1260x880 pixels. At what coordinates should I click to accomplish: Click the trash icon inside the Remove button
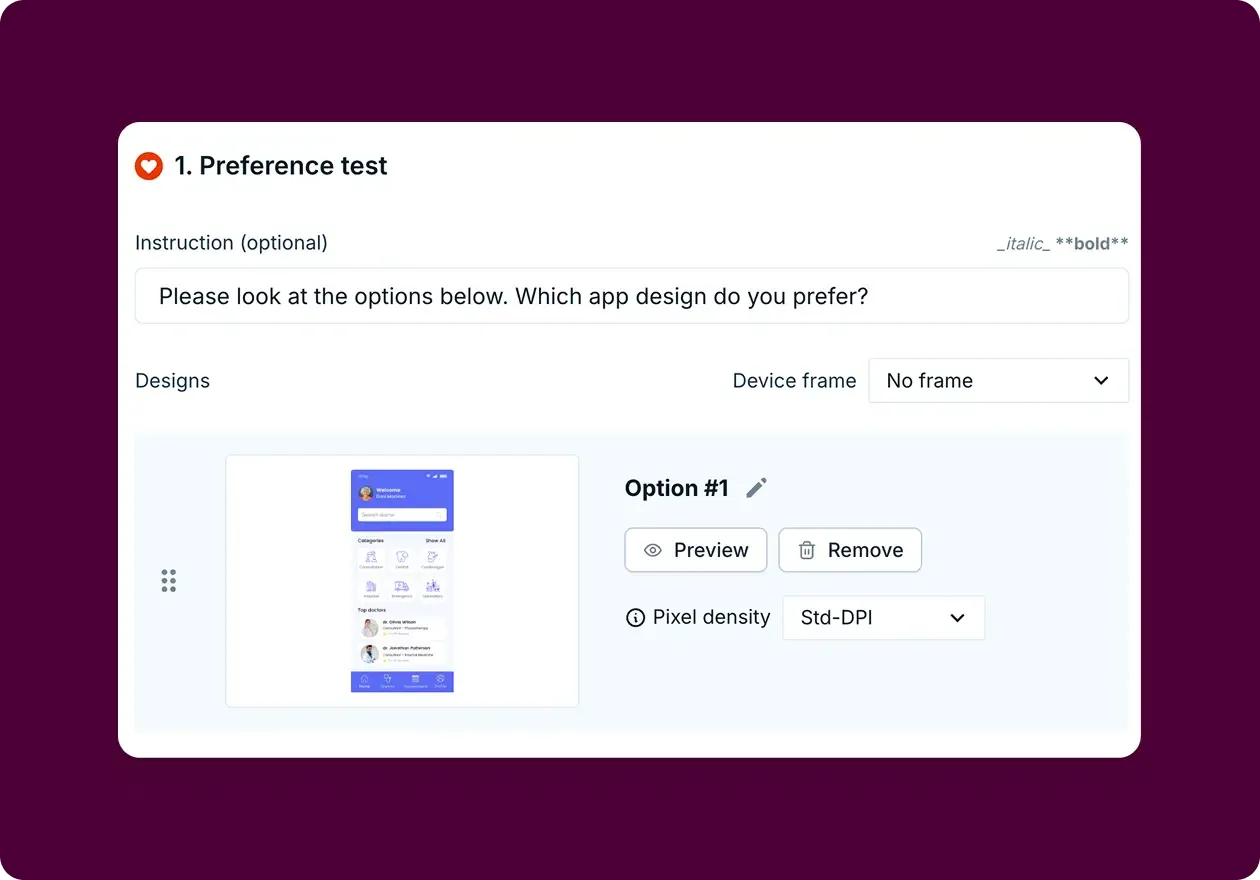tap(805, 550)
